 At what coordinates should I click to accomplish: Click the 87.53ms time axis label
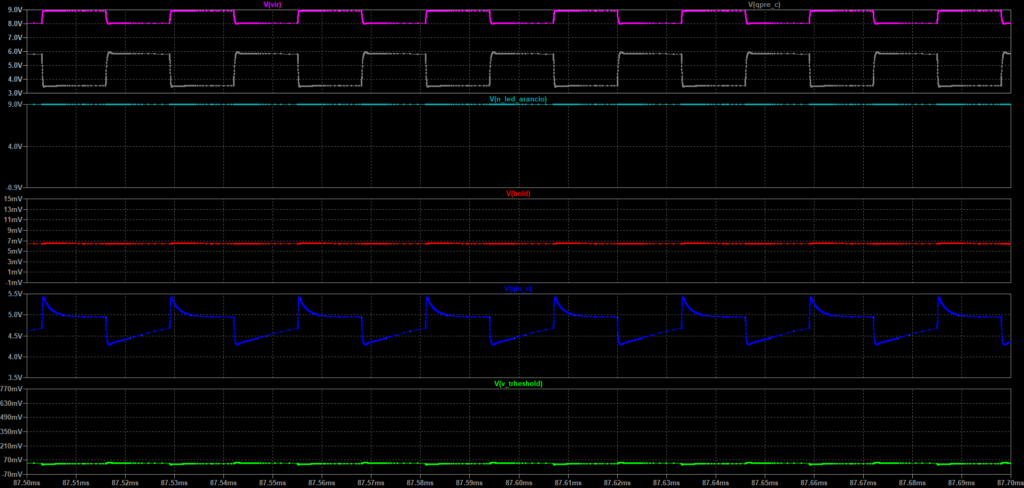coord(174,483)
